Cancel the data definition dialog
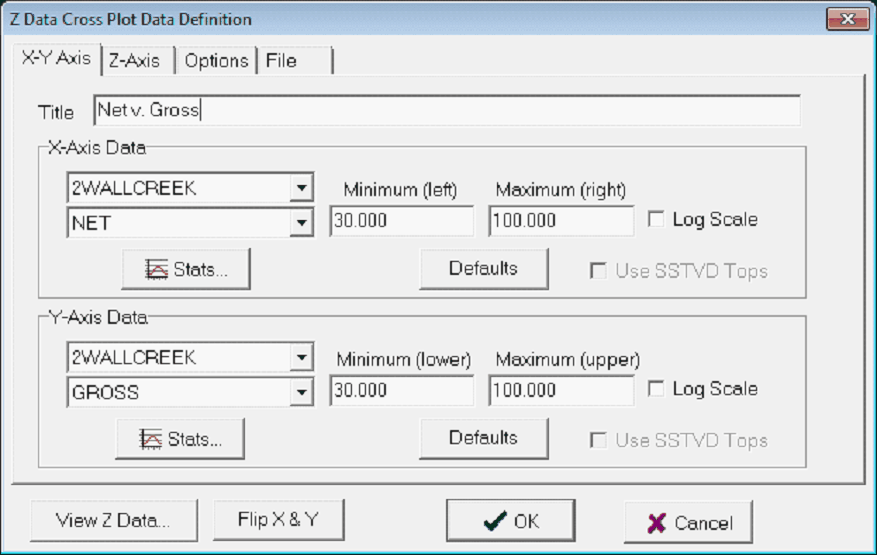This screenshot has width=878, height=556. [688, 522]
